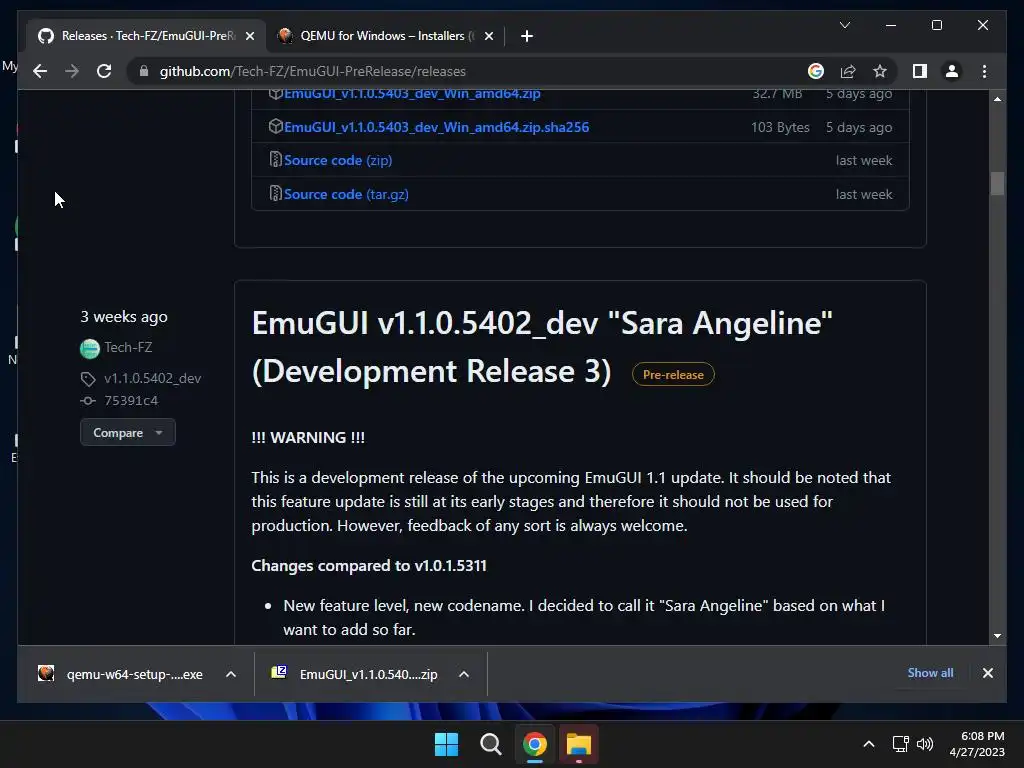Screen dimensions: 1024x768
Task: Download Source code (zip)
Action: coord(338,161)
